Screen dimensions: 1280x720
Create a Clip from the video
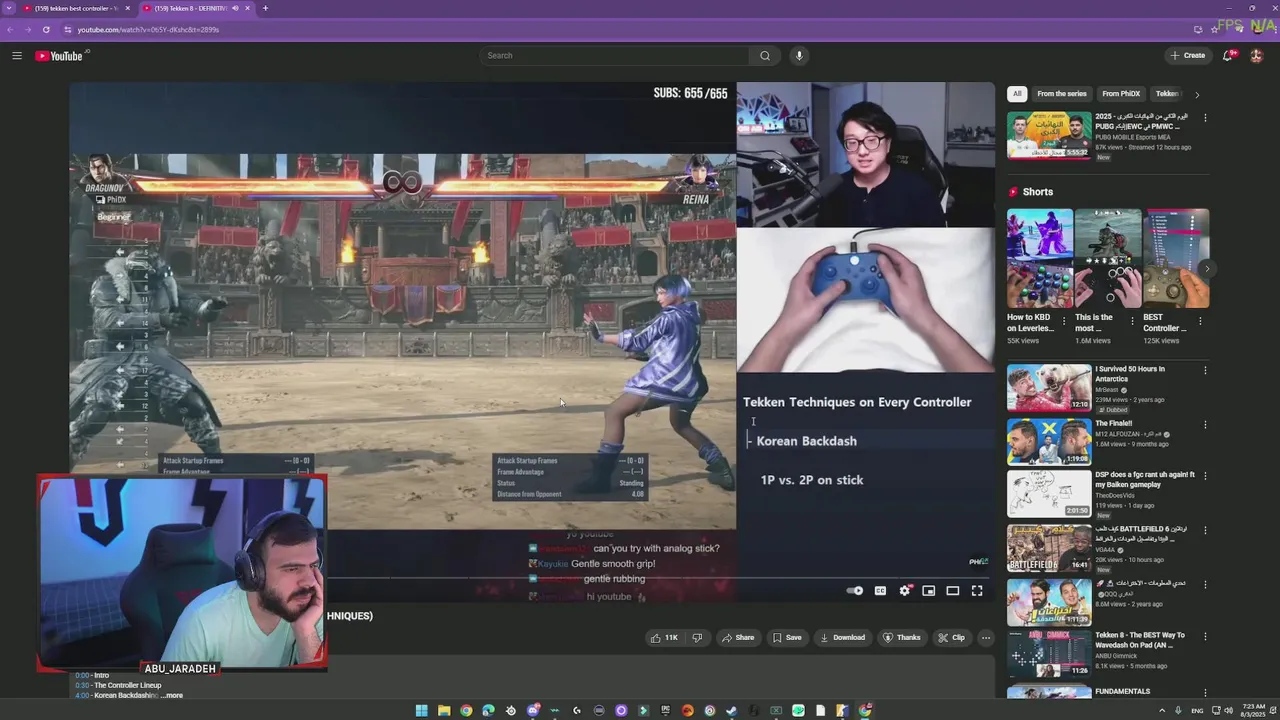(x=951, y=638)
